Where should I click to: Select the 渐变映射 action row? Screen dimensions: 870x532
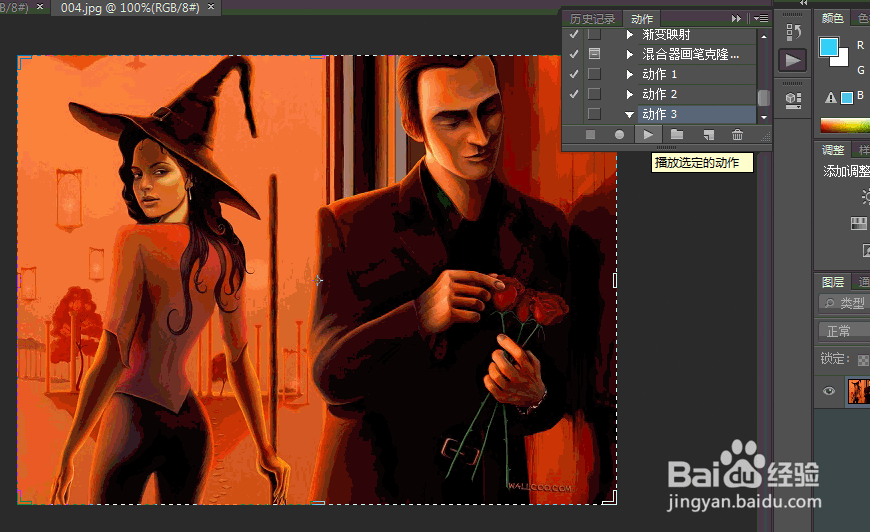[x=696, y=34]
